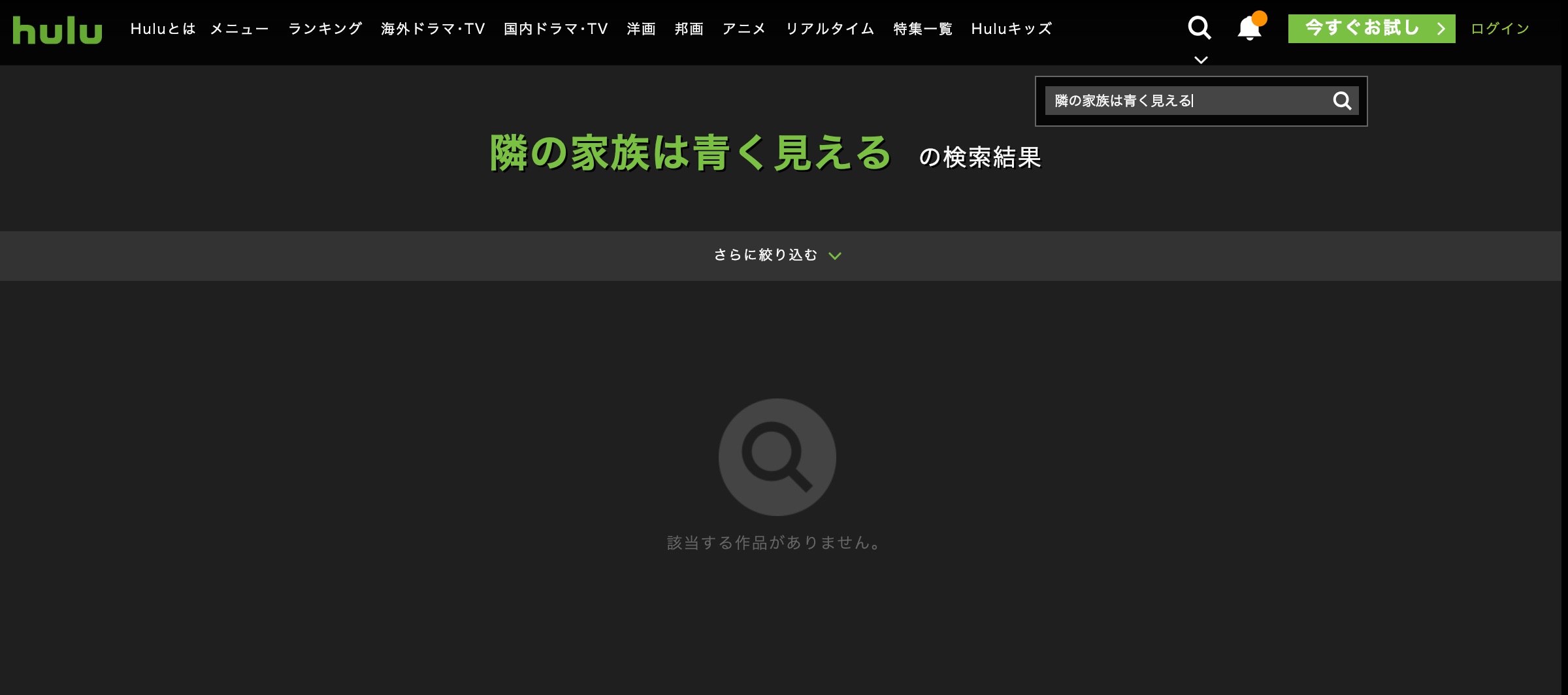Click the ログイン link
The image size is (1568, 695).
[1500, 29]
